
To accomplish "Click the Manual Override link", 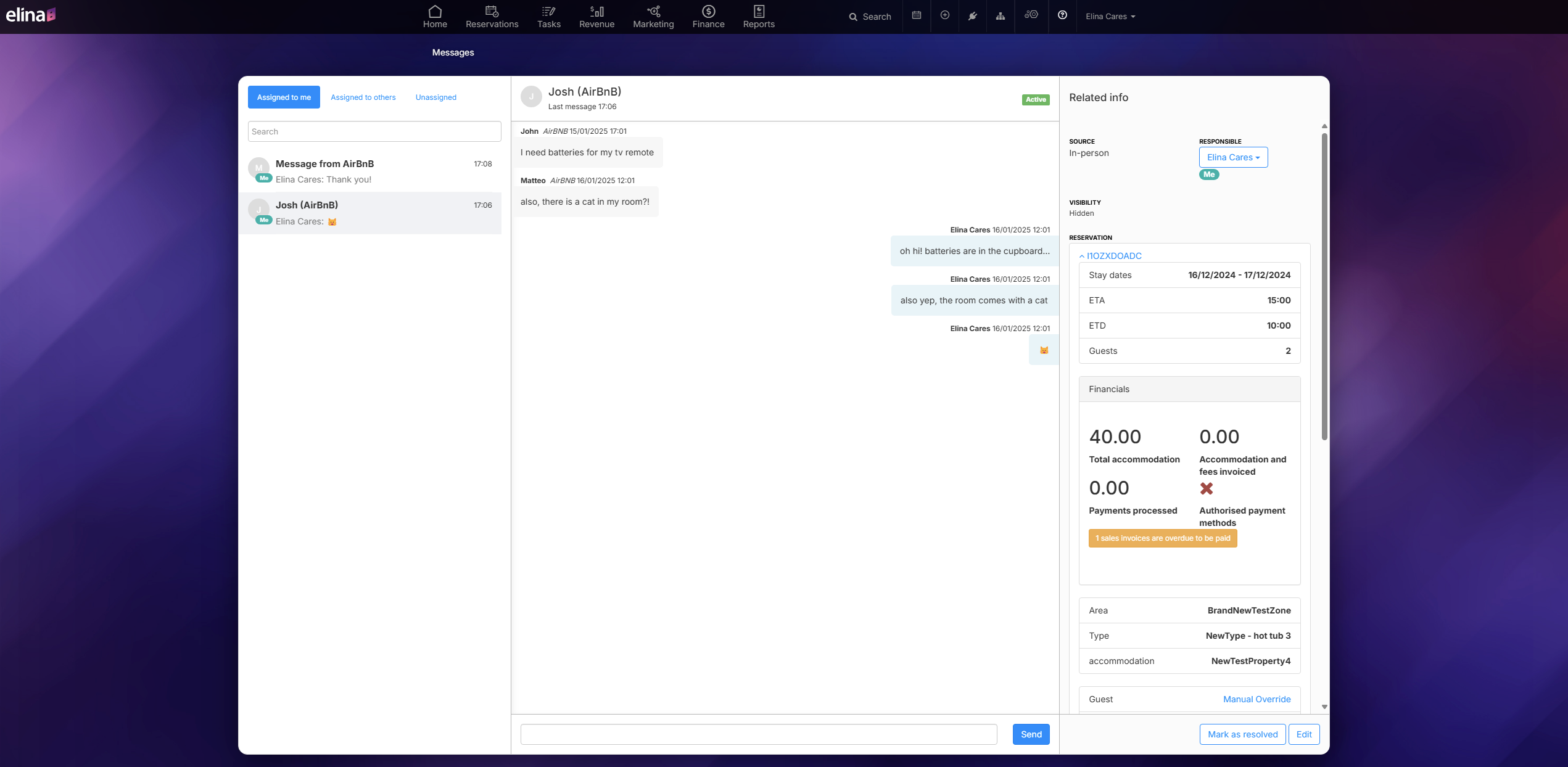I will coord(1256,699).
